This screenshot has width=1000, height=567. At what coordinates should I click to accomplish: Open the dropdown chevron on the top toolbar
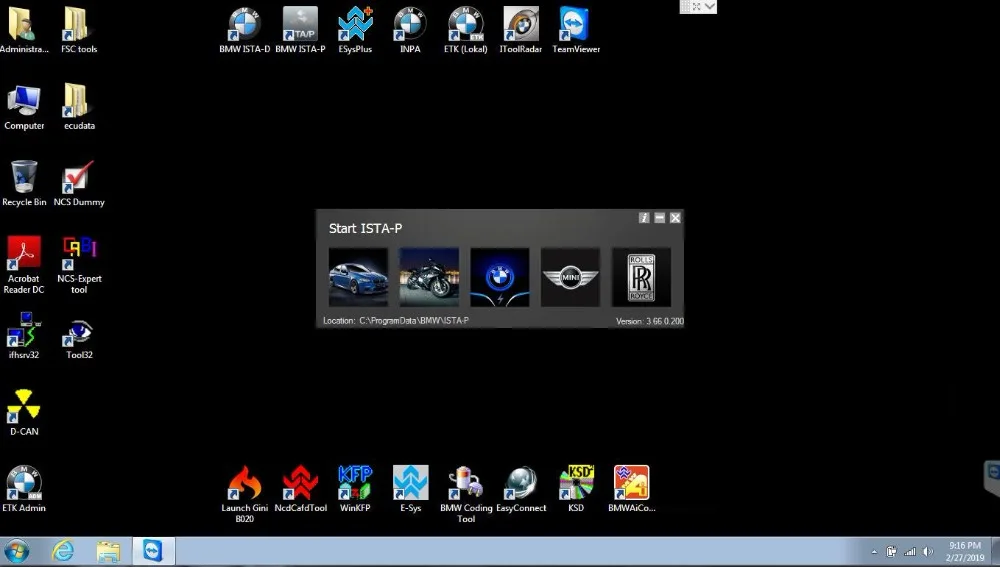tap(710, 6)
